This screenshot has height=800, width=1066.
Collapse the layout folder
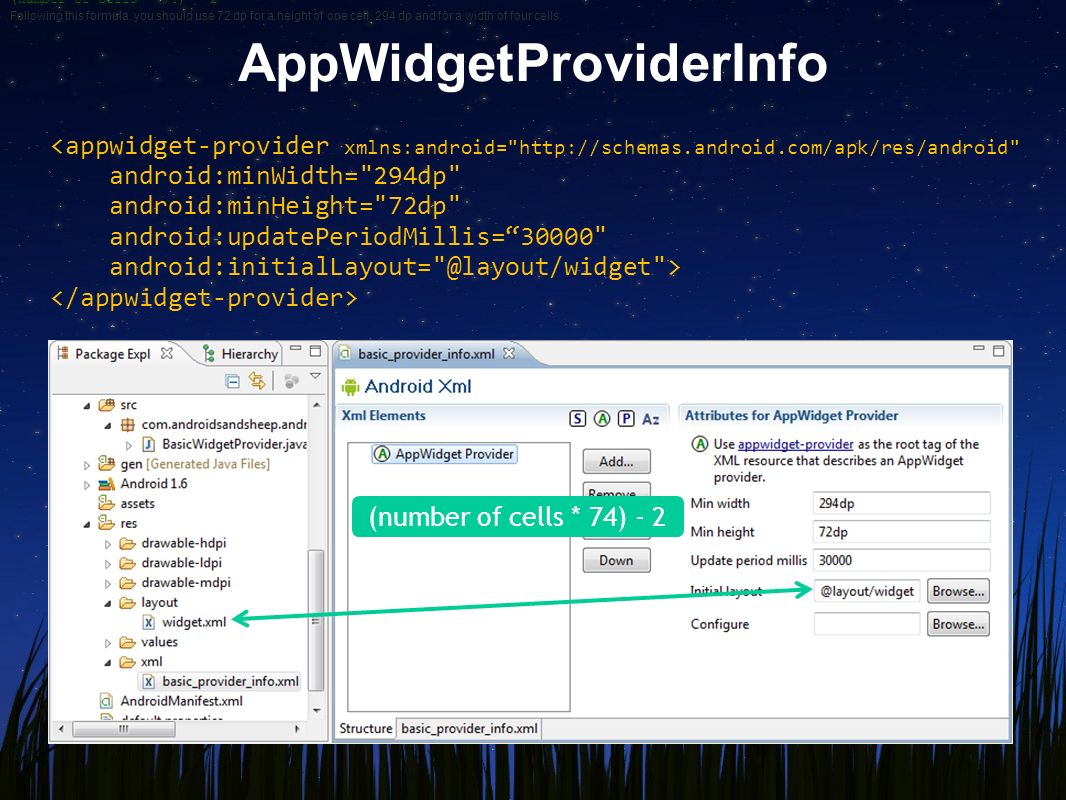107,603
